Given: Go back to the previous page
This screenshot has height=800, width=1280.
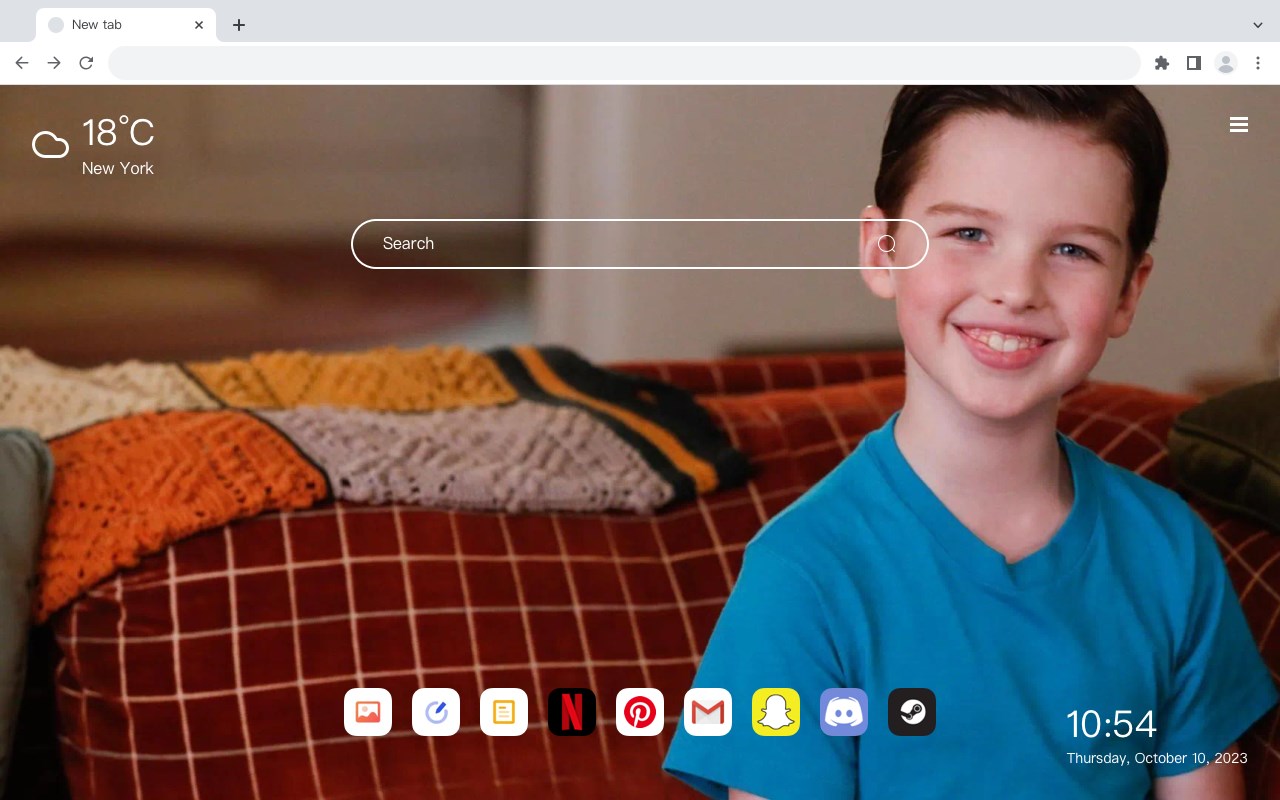Looking at the screenshot, I should coord(22,63).
